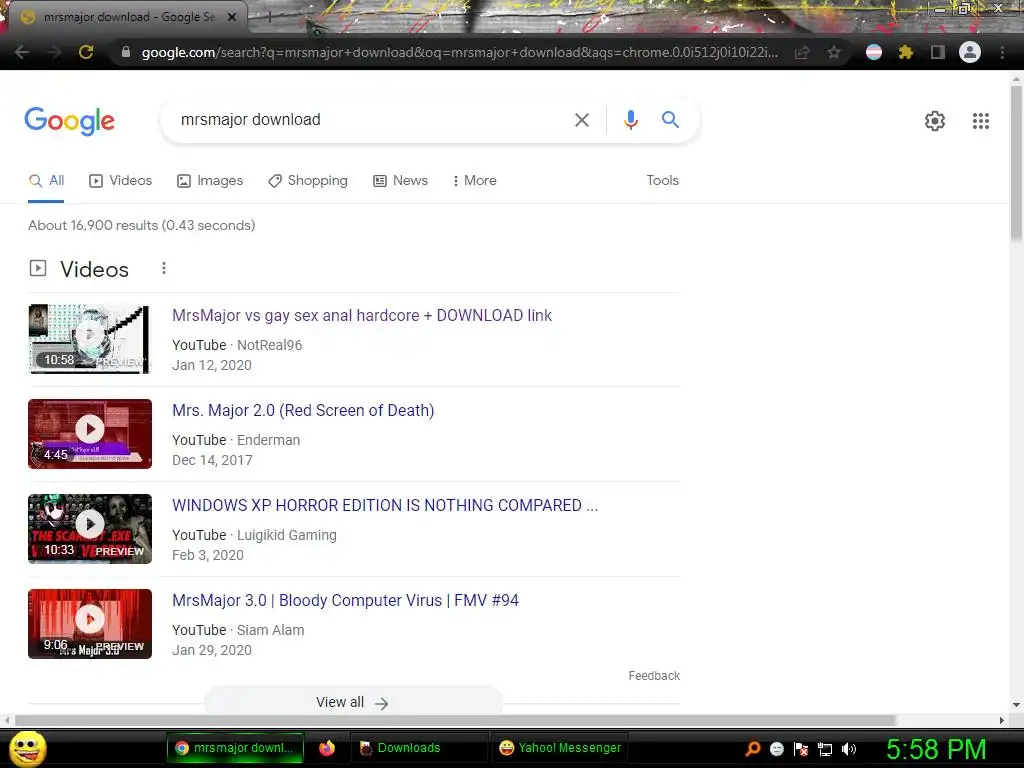Viewport: 1024px width, 768px height.
Task: Open the NotReal96 video result title
Action: 362,315
